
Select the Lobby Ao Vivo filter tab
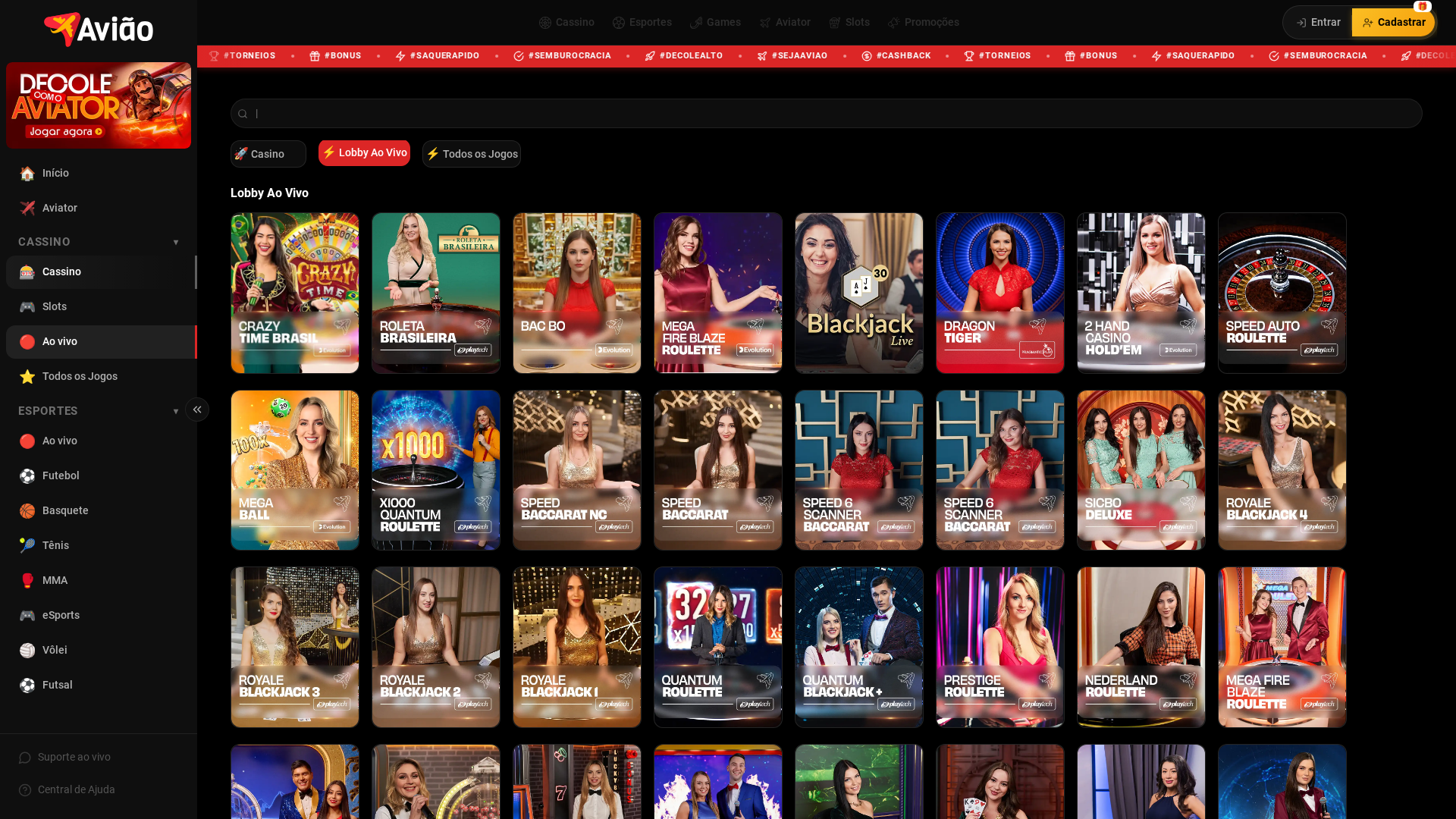click(x=364, y=153)
